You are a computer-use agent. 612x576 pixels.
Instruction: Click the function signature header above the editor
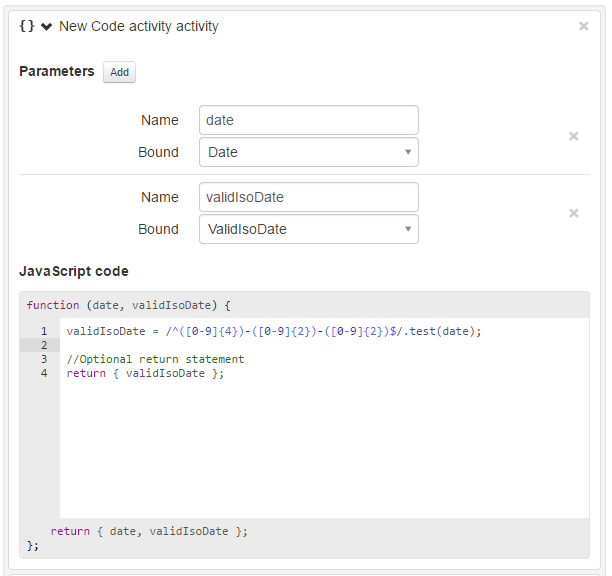[x=128, y=305]
